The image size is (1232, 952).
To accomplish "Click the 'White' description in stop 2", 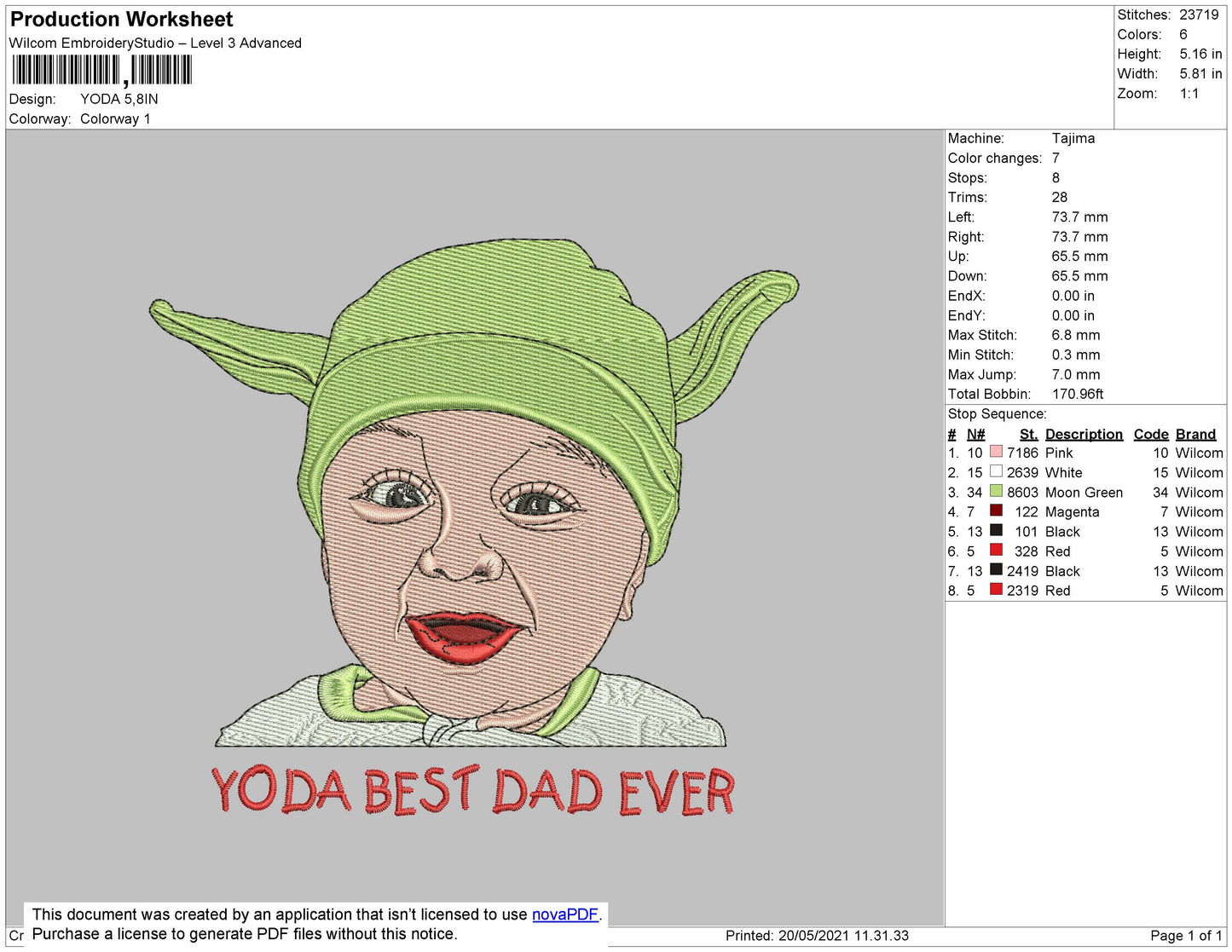I will pos(1063,473).
